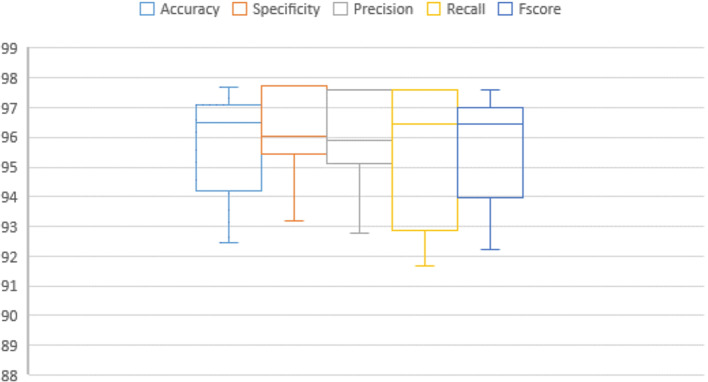The image size is (708, 382).
Task: Click the Precision legend color box
Action: [340, 9]
